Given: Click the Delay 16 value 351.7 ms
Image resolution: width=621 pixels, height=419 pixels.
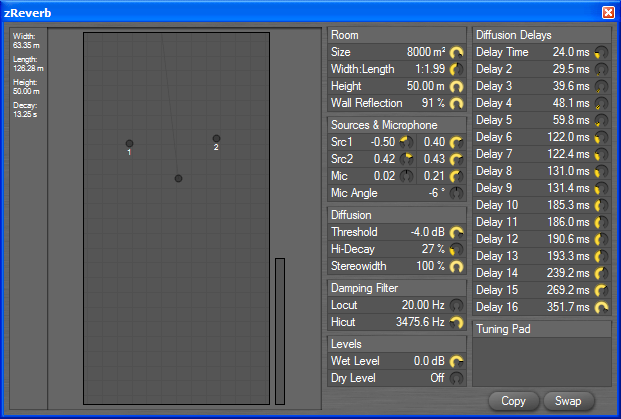Looking at the screenshot, I should pyautogui.click(x=568, y=307).
